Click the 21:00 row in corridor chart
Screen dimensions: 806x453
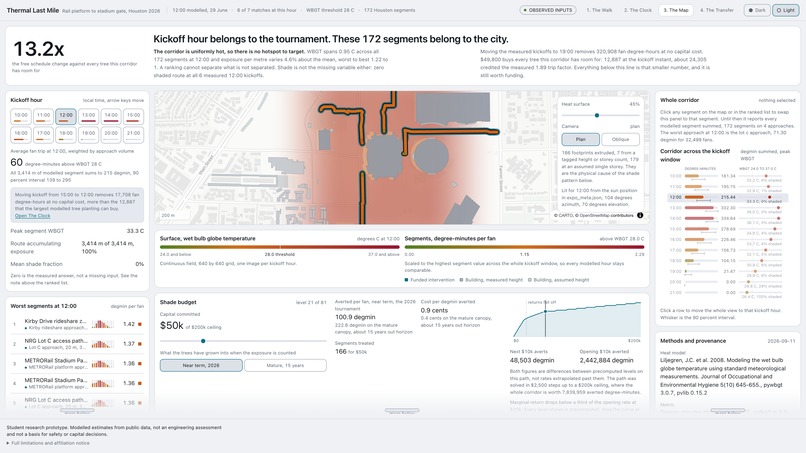[727, 293]
